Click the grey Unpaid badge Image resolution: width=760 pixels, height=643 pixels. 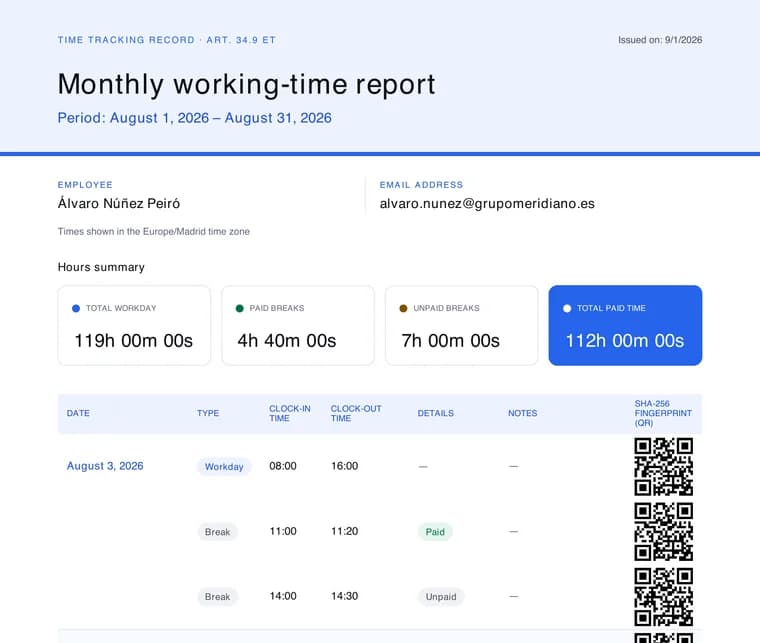click(x=441, y=596)
